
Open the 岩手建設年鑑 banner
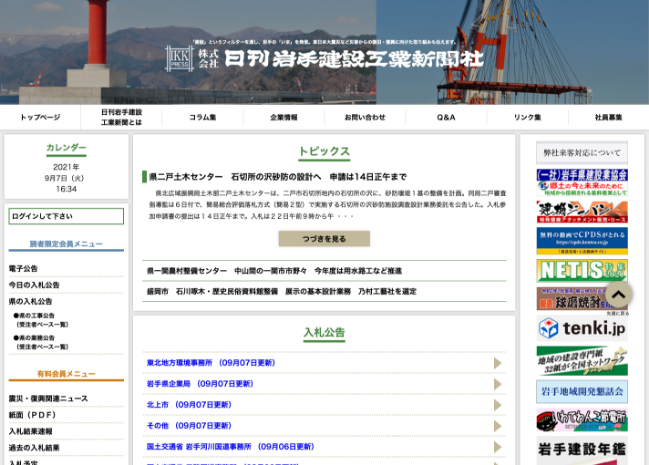tap(581, 449)
